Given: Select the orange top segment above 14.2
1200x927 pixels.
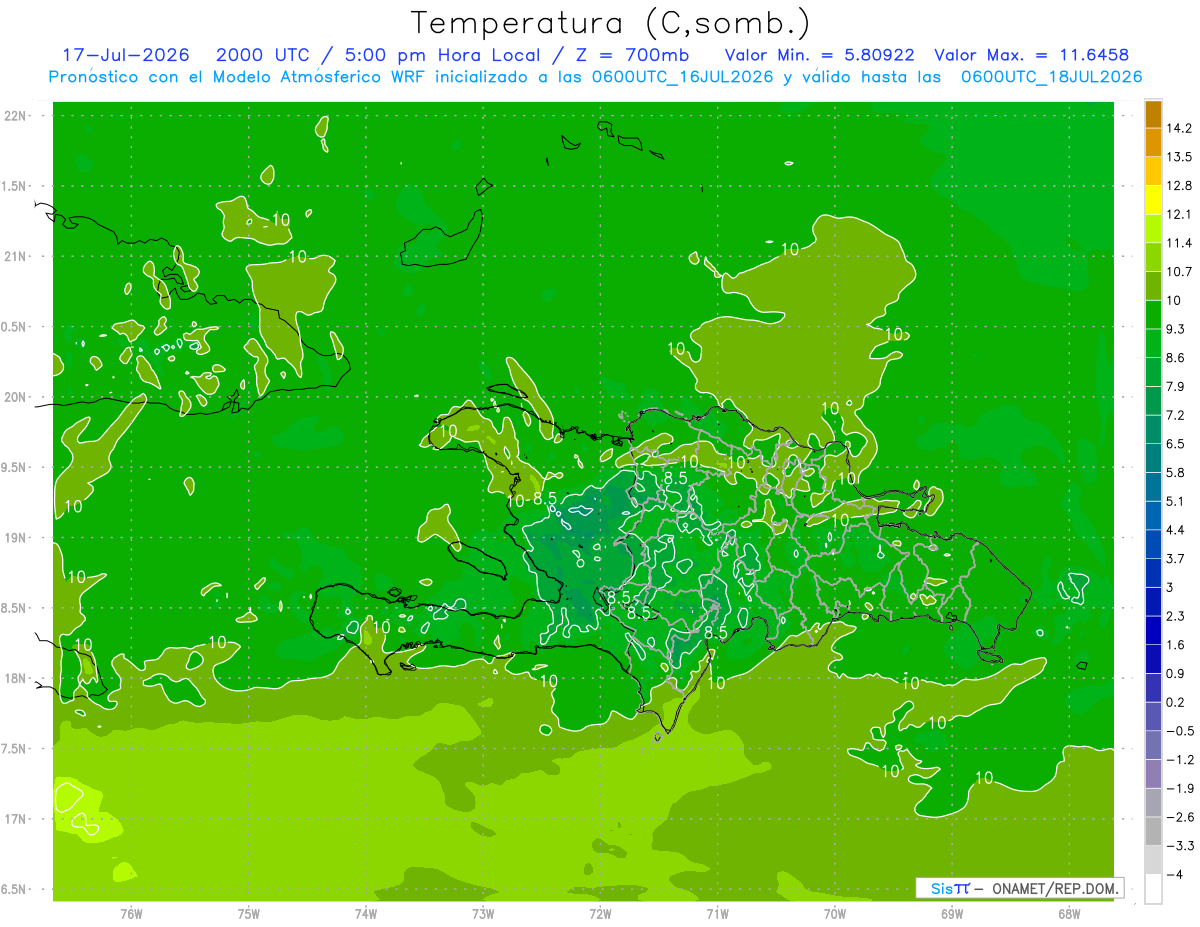Looking at the screenshot, I should [x=1153, y=114].
